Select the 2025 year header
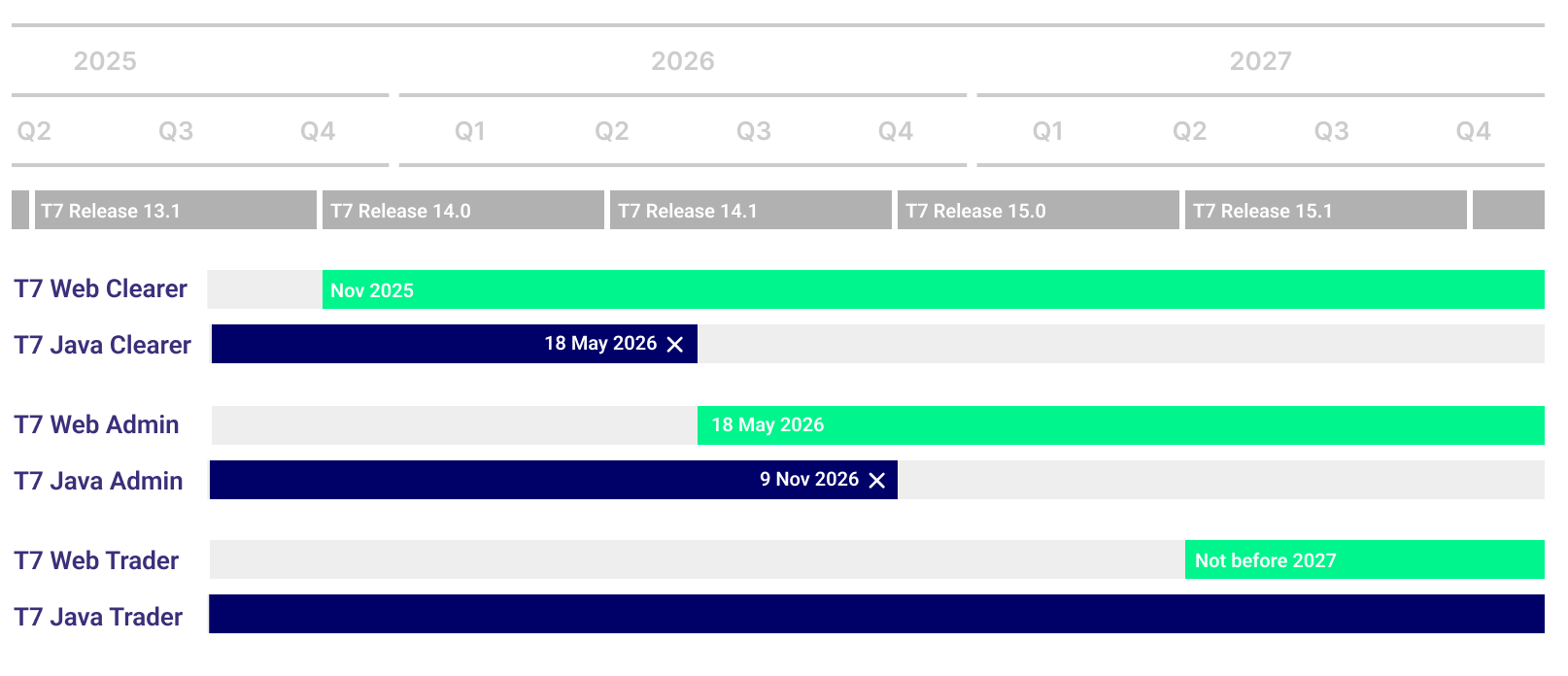Viewport: 1568px width, 676px height. [105, 61]
